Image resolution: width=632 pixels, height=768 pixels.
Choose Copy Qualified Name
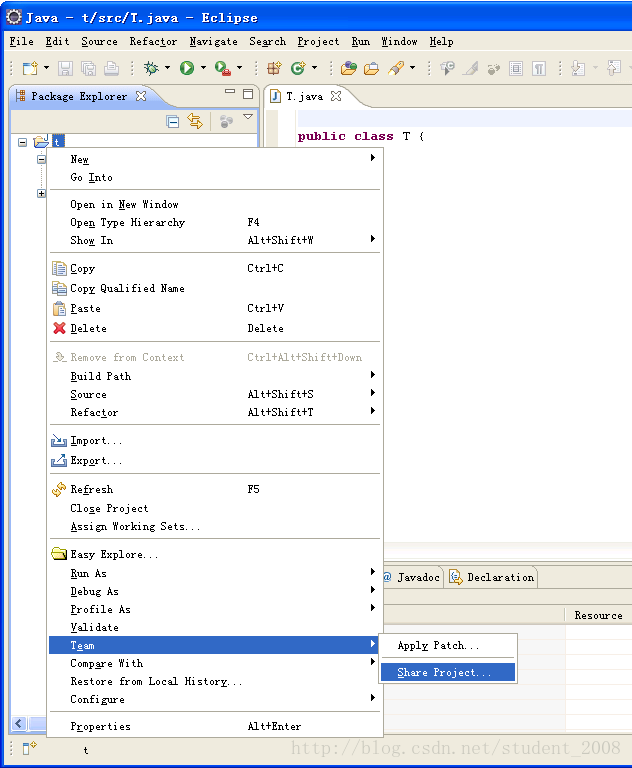tap(215, 288)
